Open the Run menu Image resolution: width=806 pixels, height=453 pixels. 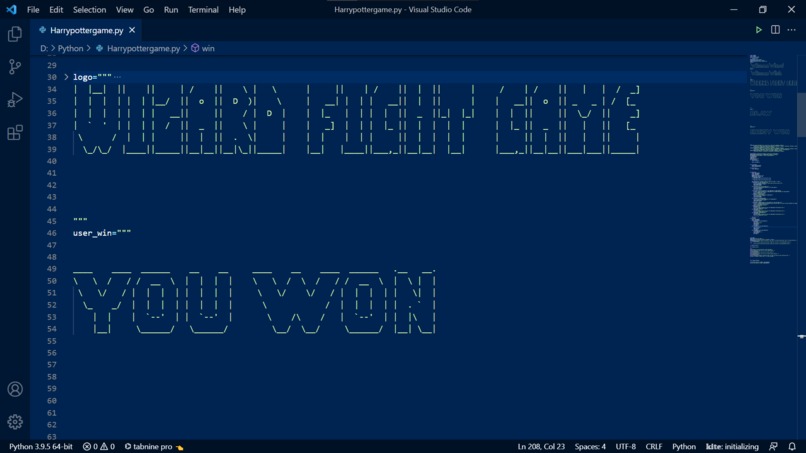pyautogui.click(x=171, y=9)
